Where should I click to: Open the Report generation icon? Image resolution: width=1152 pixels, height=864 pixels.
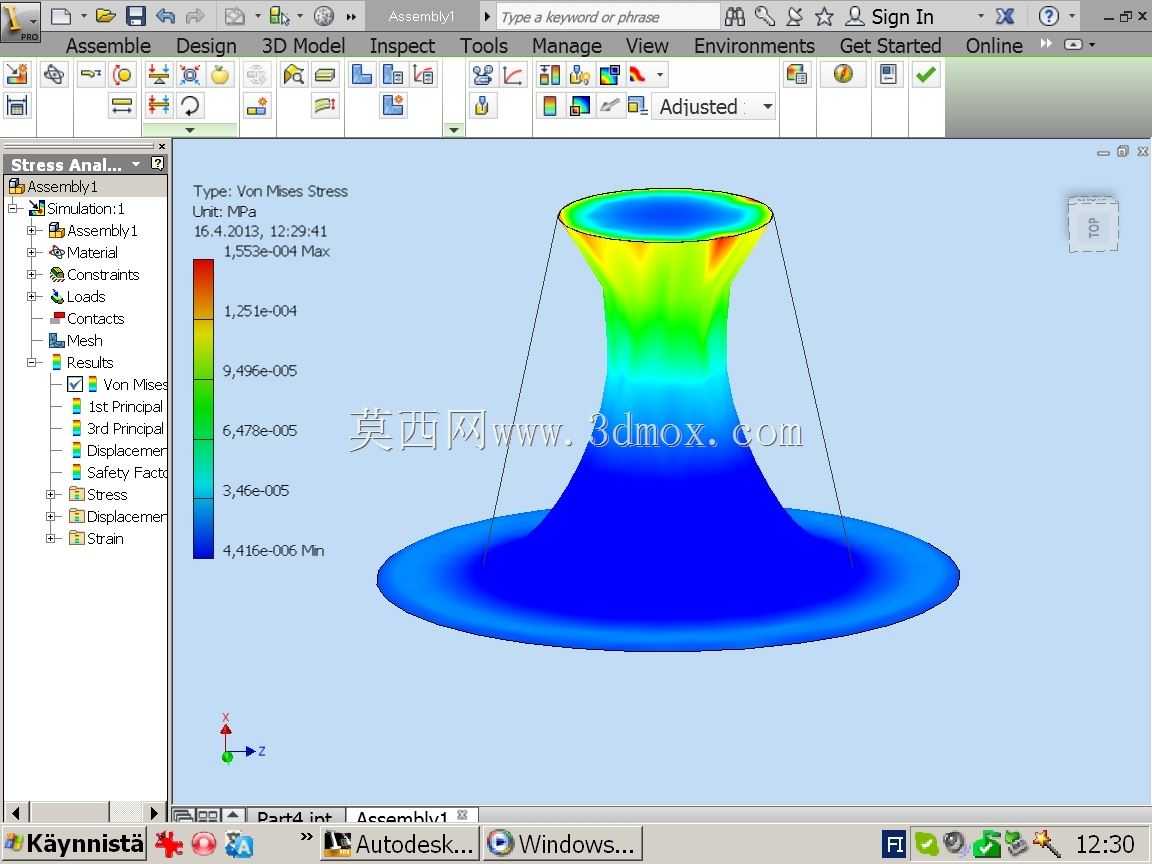click(796, 74)
